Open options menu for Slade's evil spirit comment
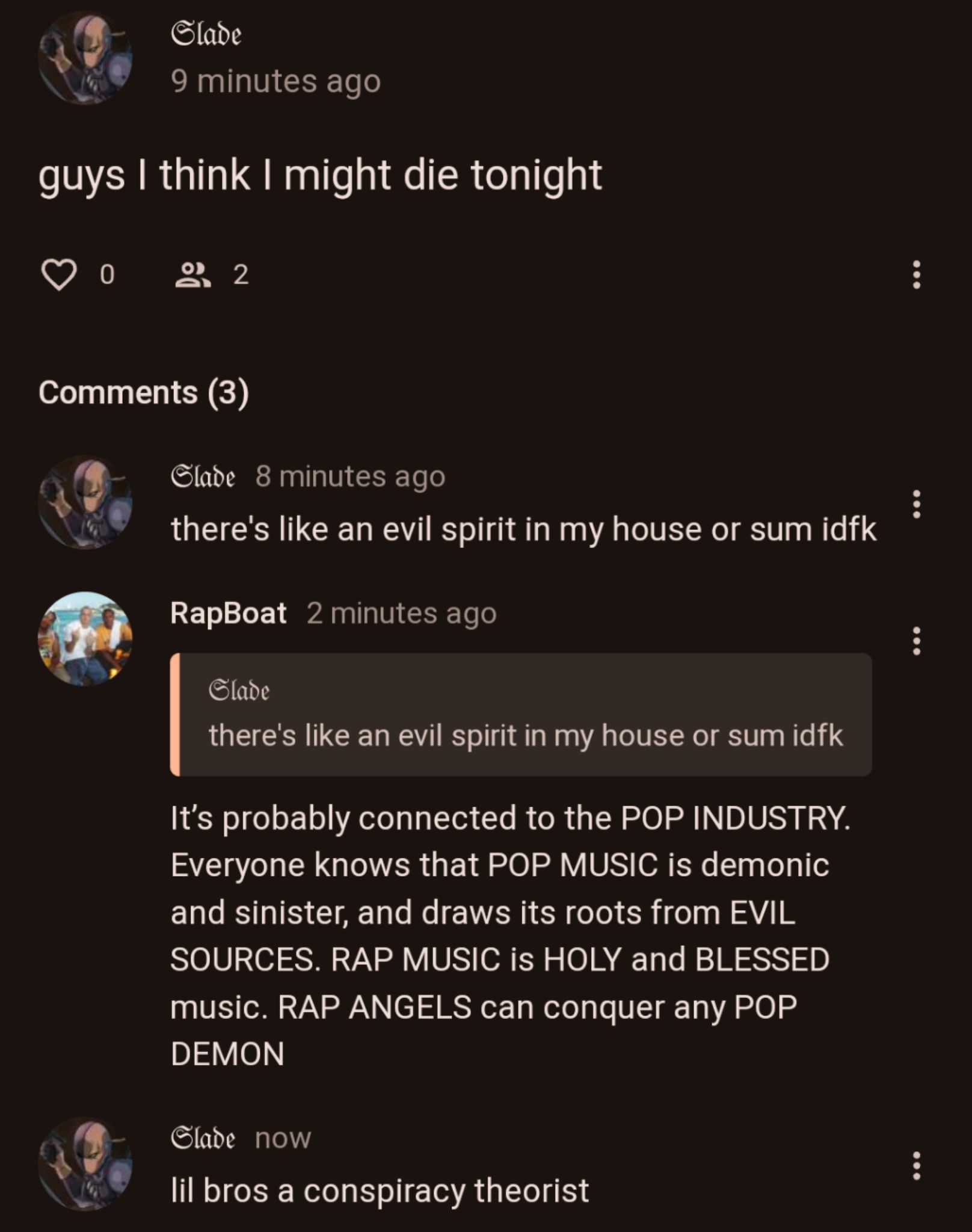The width and height of the screenshot is (972, 1232). (x=916, y=504)
